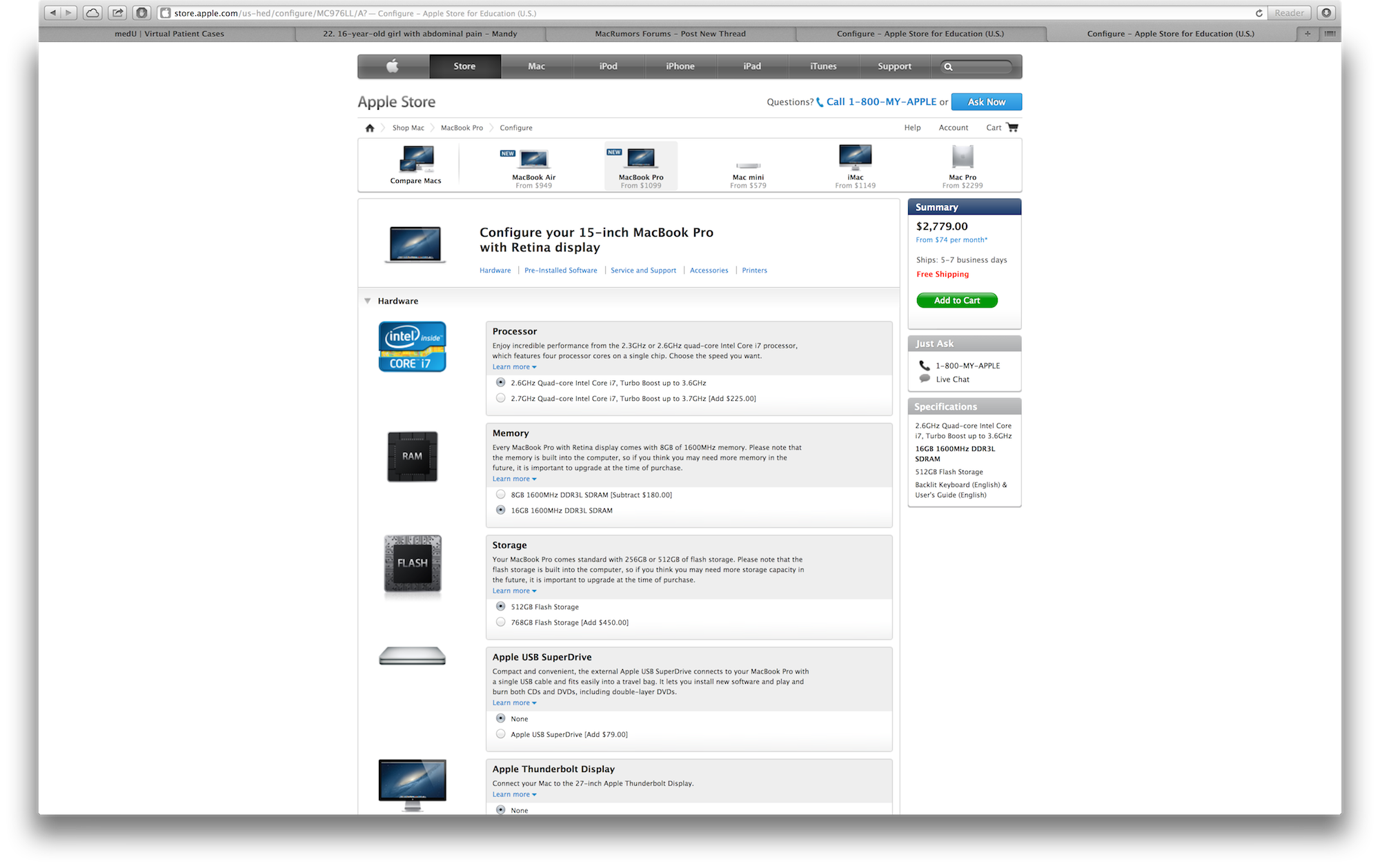
Task: Open the Support navigation tab
Action: point(895,66)
